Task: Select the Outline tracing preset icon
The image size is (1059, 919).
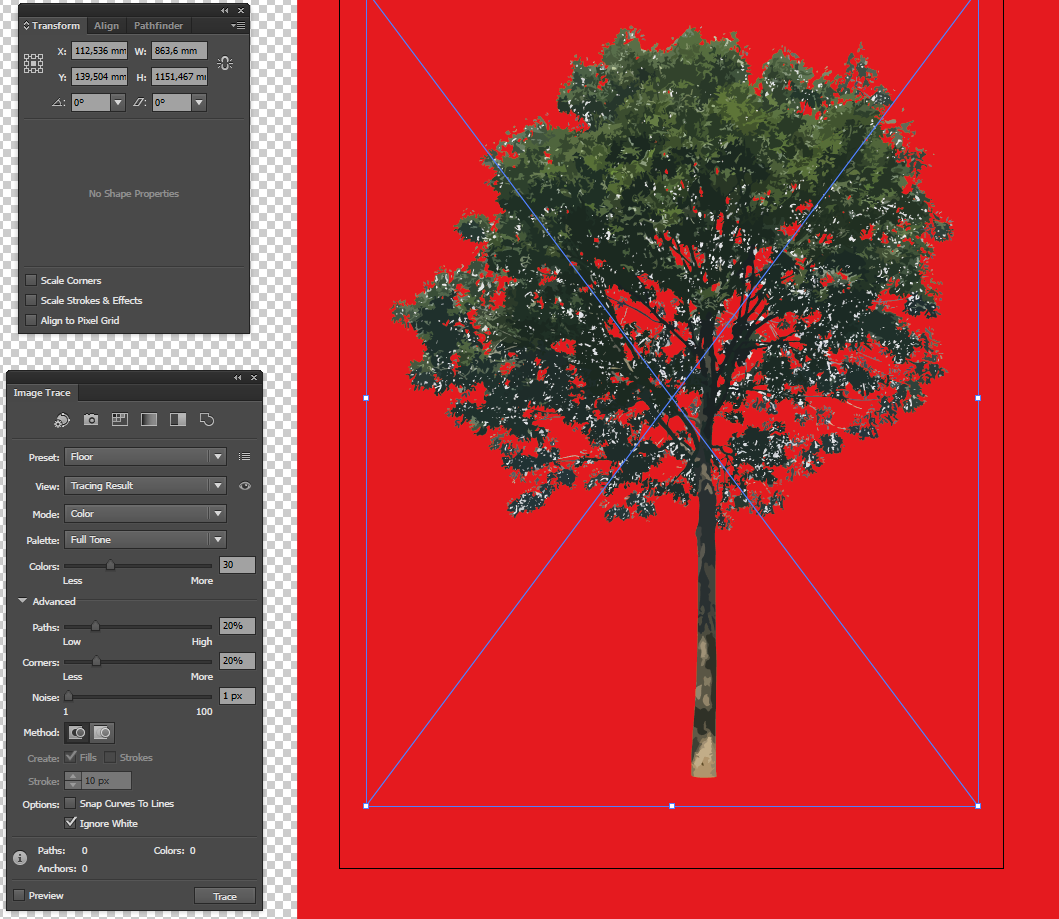Action: tap(206, 420)
